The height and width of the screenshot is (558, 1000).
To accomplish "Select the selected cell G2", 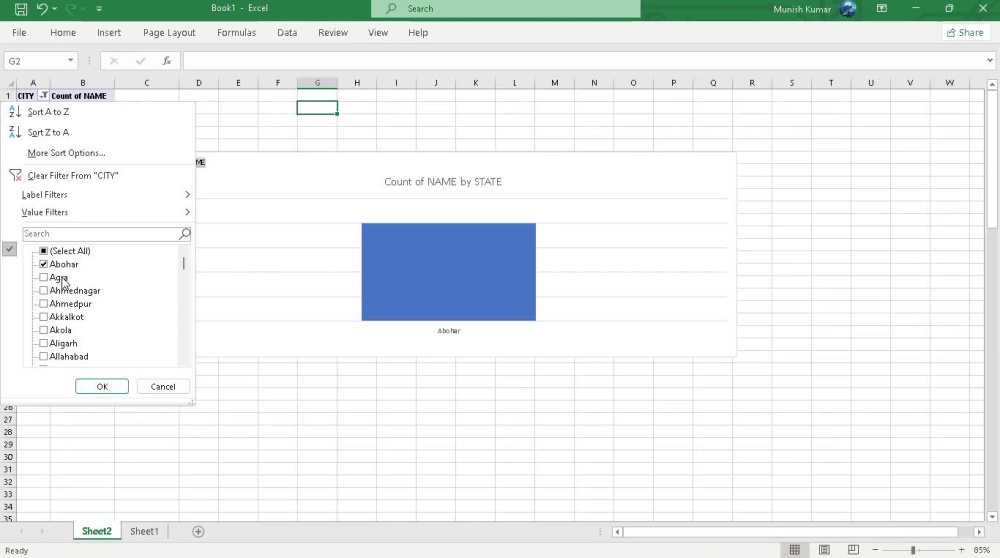I will [317, 108].
